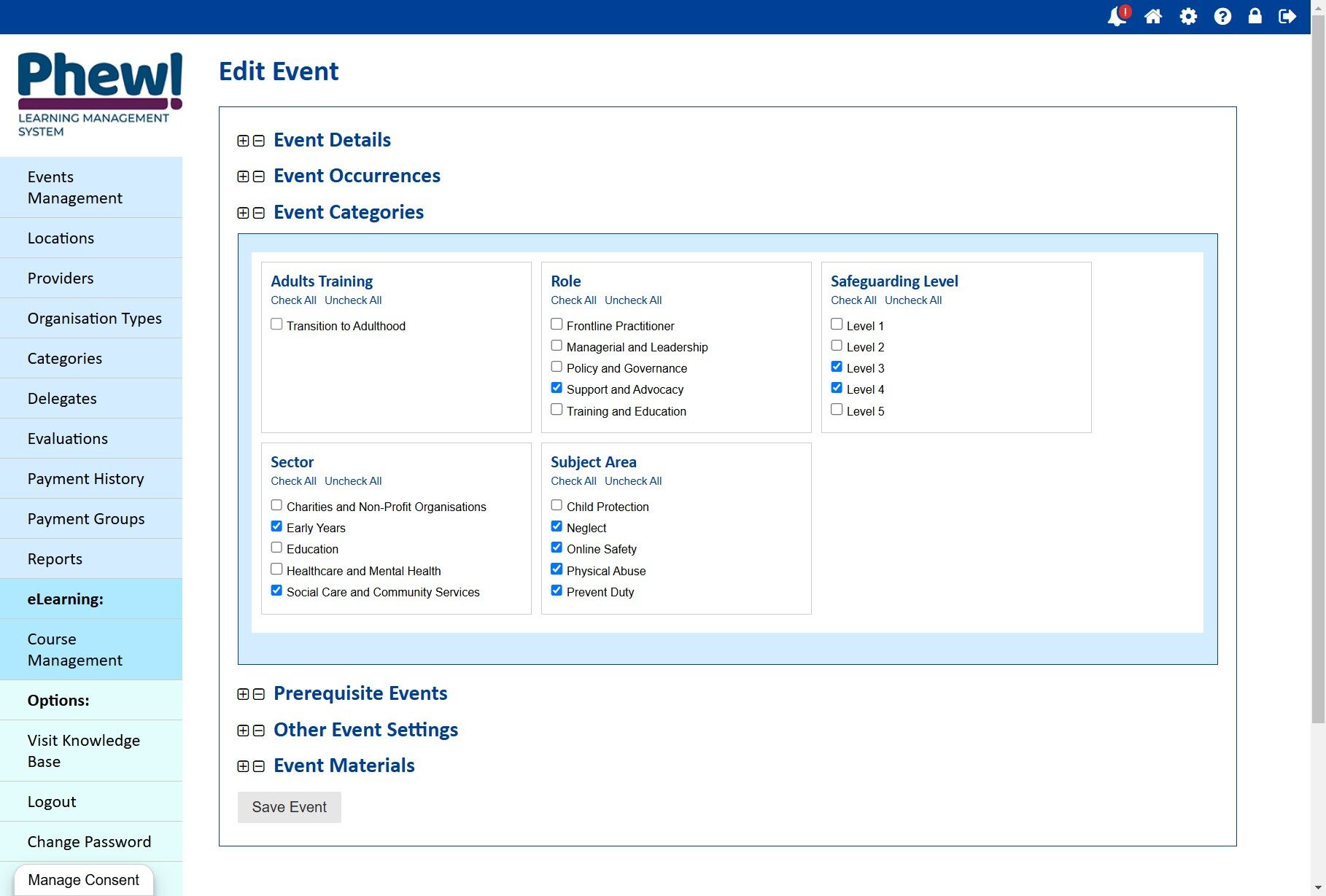Collapse Event Occurrences with minus icon

258,176
